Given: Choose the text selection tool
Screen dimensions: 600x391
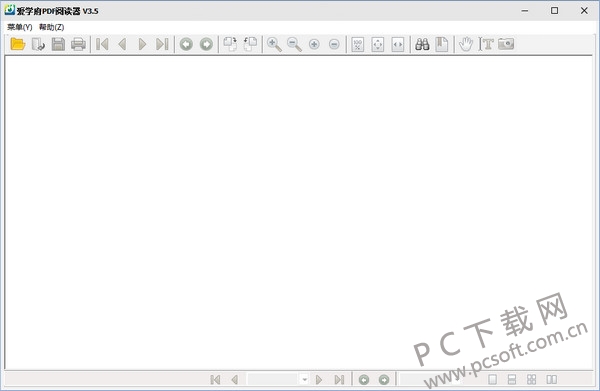Looking at the screenshot, I should click(486, 44).
